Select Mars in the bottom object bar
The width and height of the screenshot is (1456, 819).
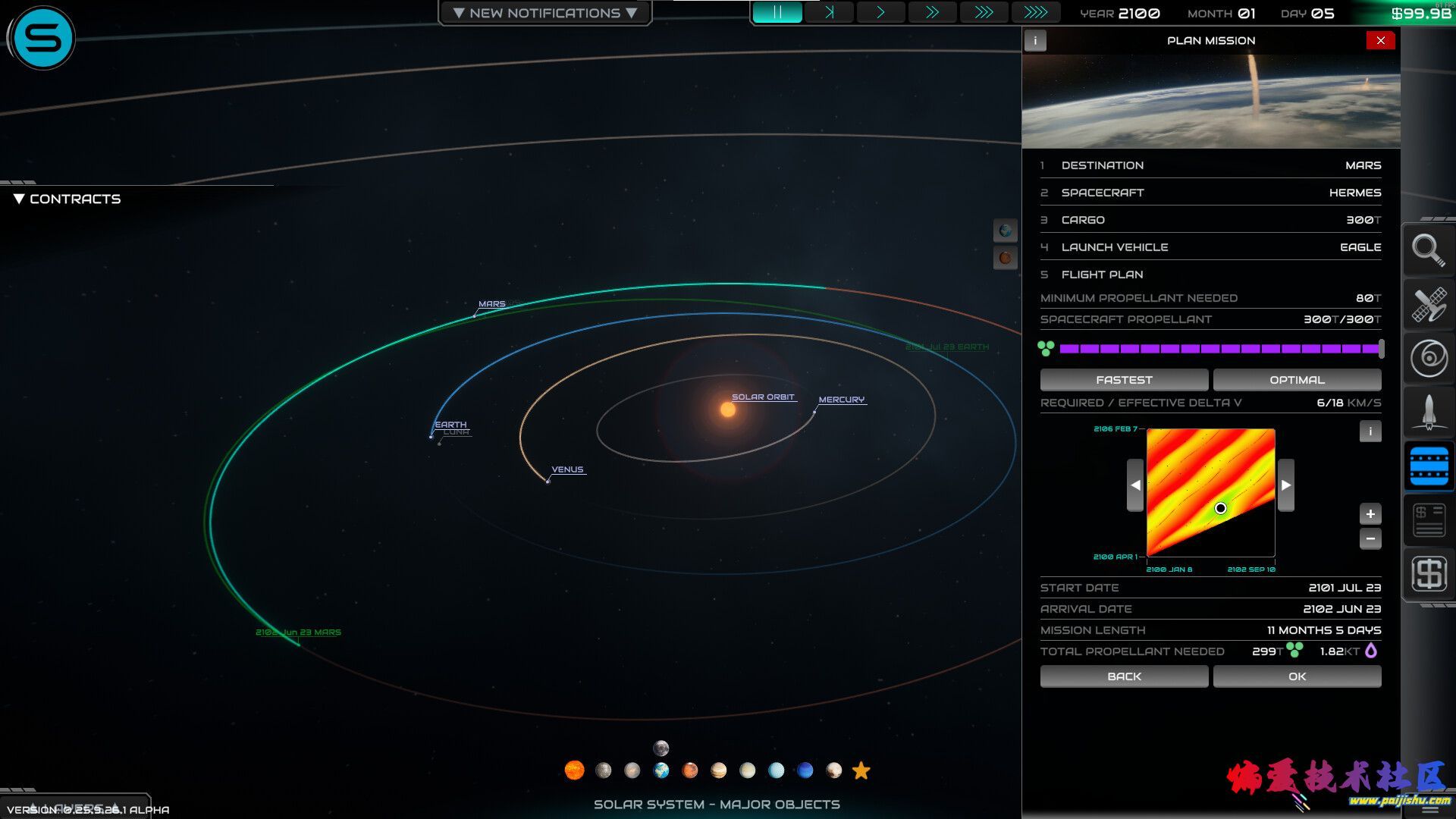[x=690, y=770]
